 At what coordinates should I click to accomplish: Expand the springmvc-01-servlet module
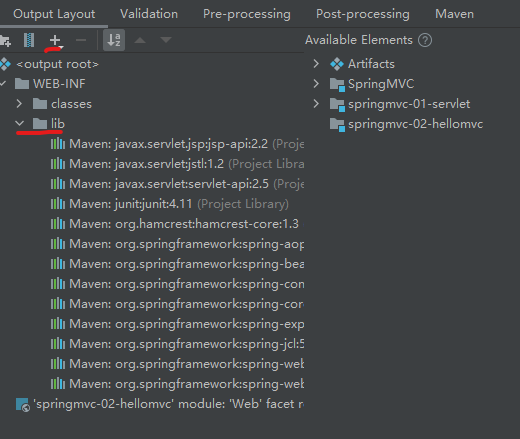click(316, 104)
